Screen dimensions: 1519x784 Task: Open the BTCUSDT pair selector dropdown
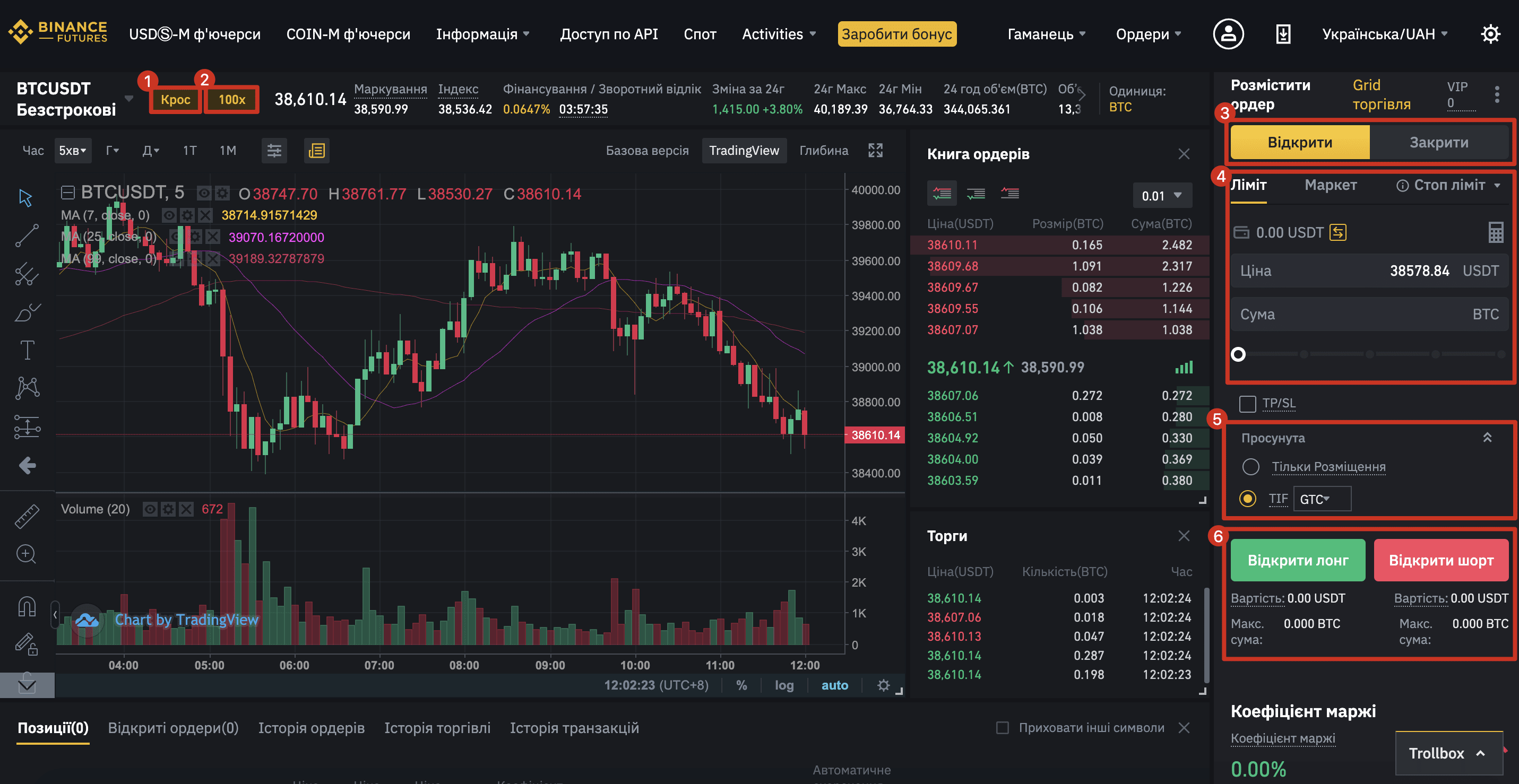(x=128, y=99)
